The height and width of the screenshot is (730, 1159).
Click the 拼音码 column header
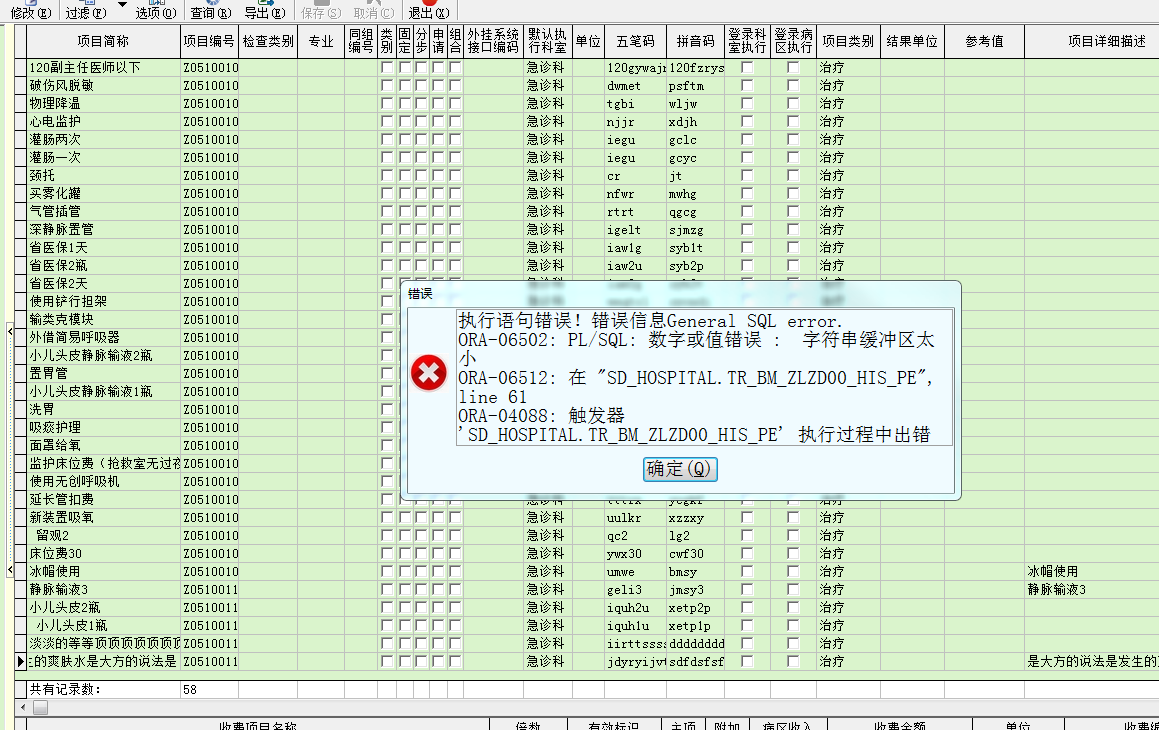pyautogui.click(x=696, y=41)
